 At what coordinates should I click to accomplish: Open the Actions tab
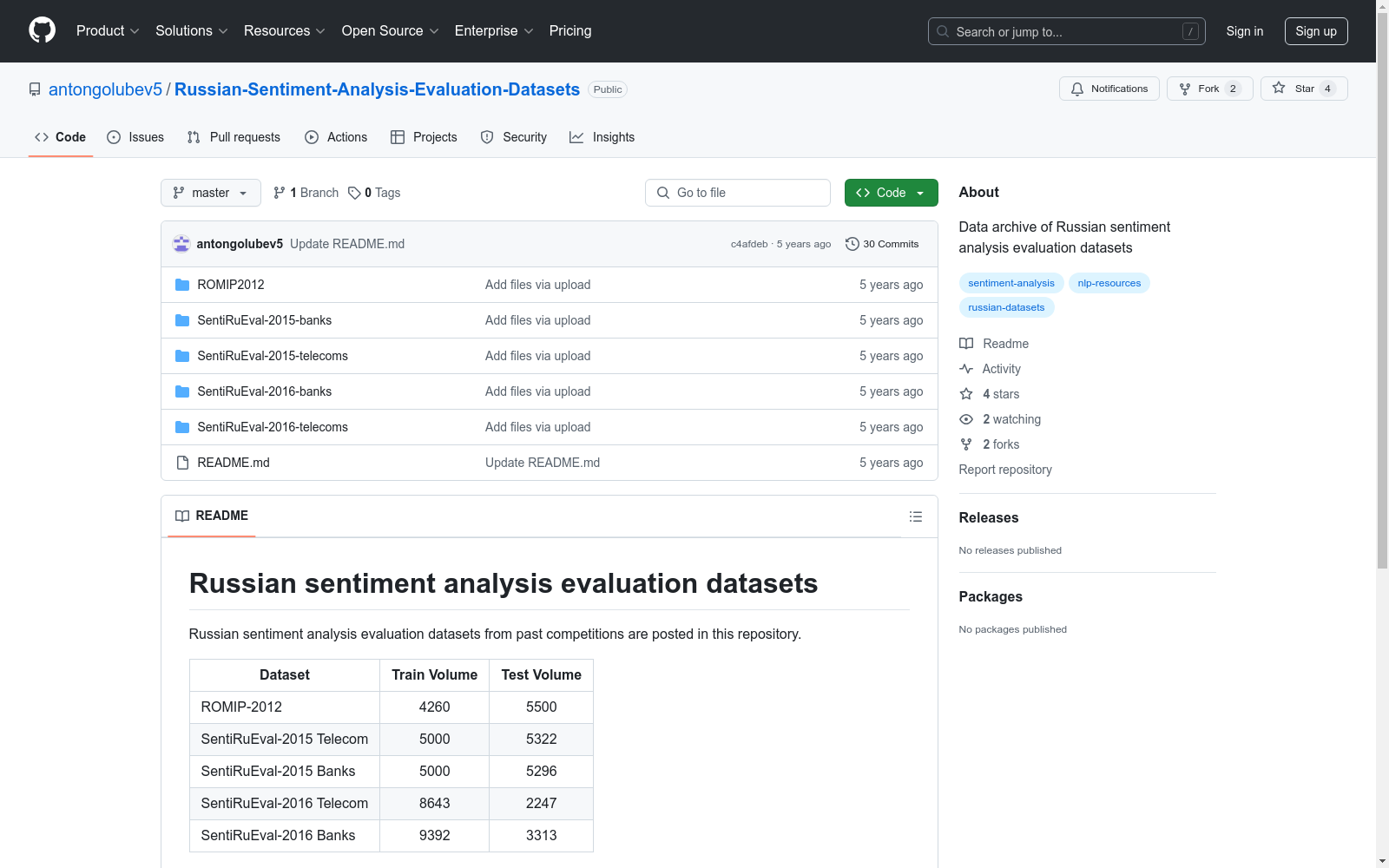pyautogui.click(x=336, y=137)
